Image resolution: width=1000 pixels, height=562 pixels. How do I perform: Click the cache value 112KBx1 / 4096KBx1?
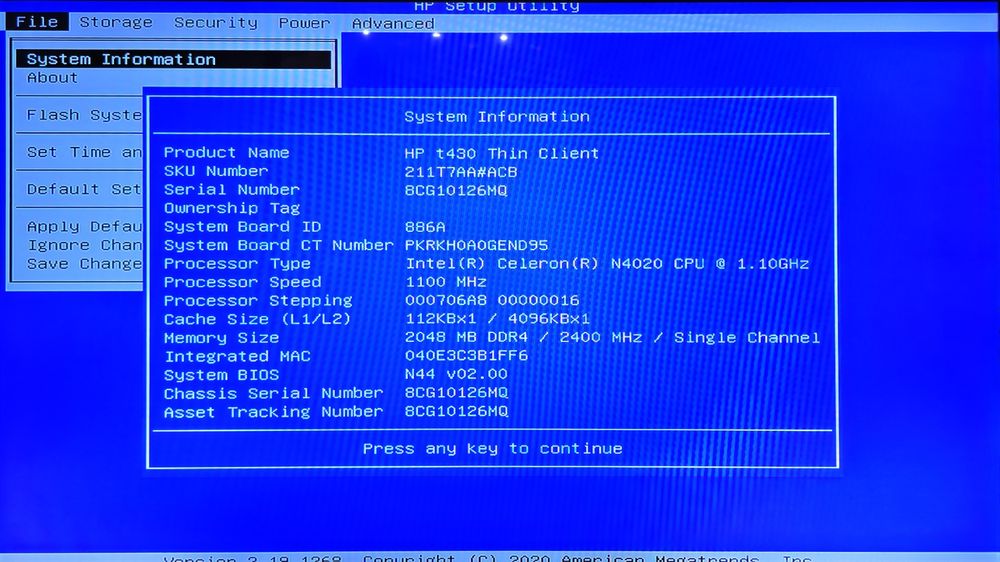[x=497, y=319]
